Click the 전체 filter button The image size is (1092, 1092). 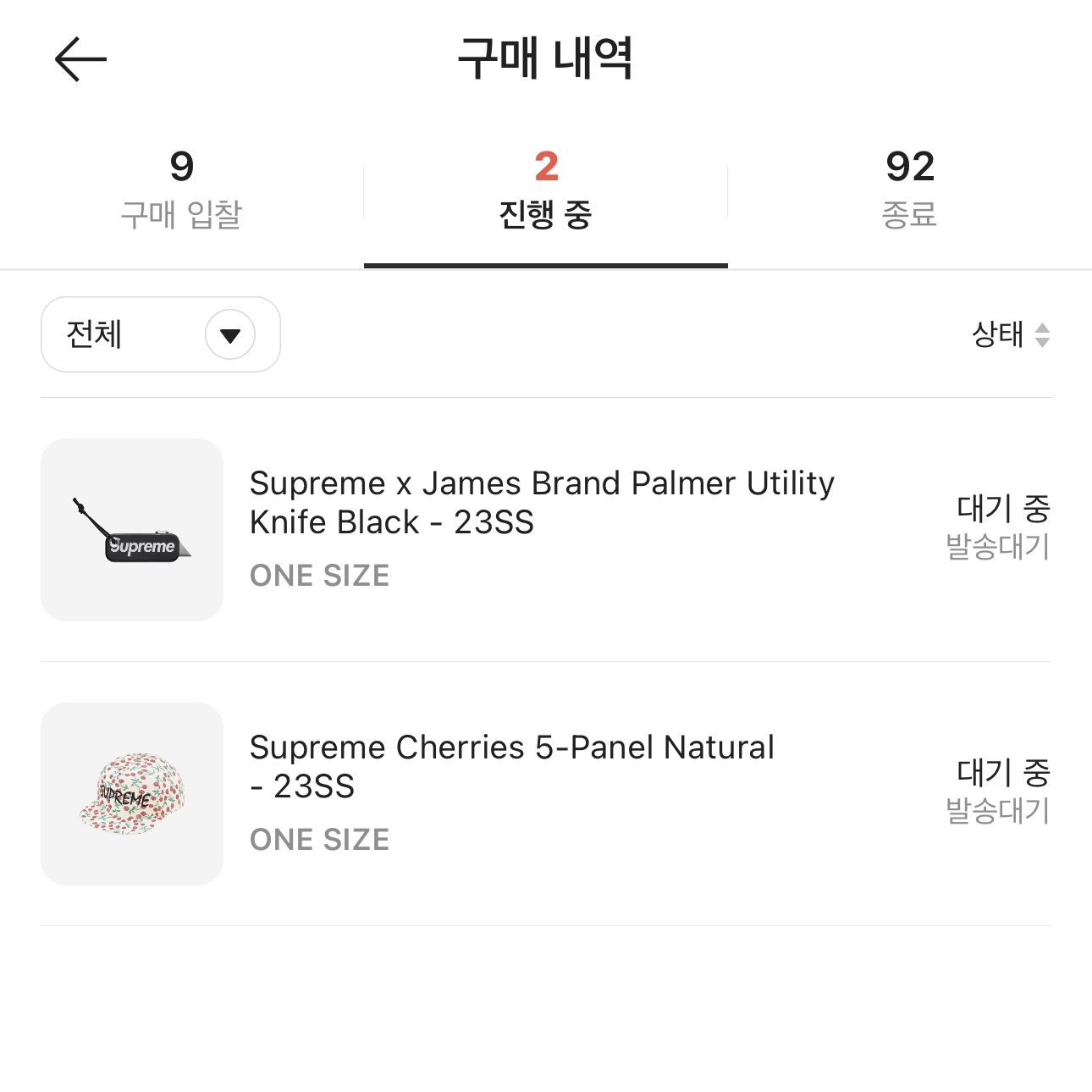[x=161, y=335]
